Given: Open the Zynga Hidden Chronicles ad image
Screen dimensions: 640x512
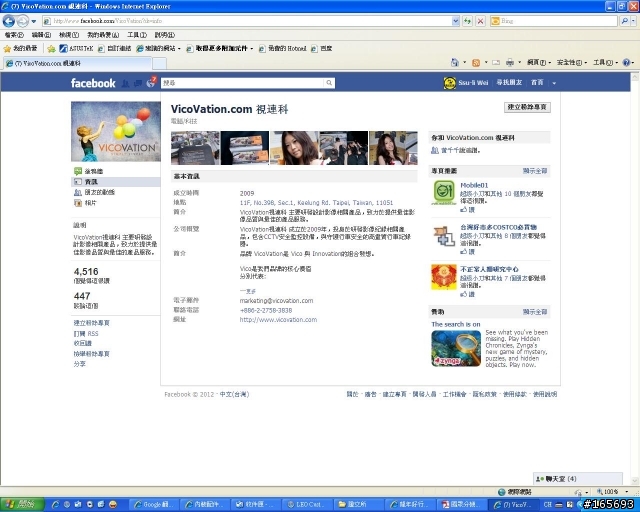Looking at the screenshot, I should [456, 348].
